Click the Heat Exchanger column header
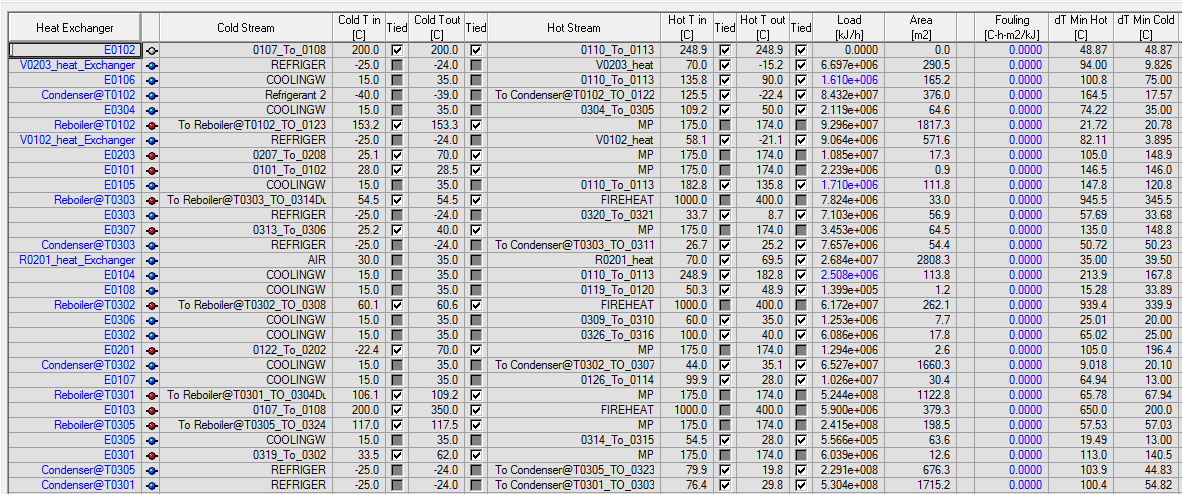This screenshot has height=494, width=1182. (75, 28)
